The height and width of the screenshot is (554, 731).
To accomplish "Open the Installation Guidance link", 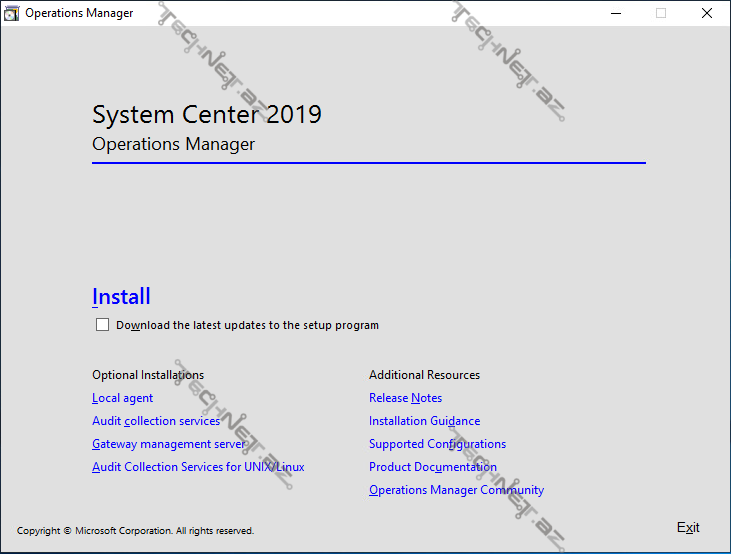I will click(x=424, y=421).
